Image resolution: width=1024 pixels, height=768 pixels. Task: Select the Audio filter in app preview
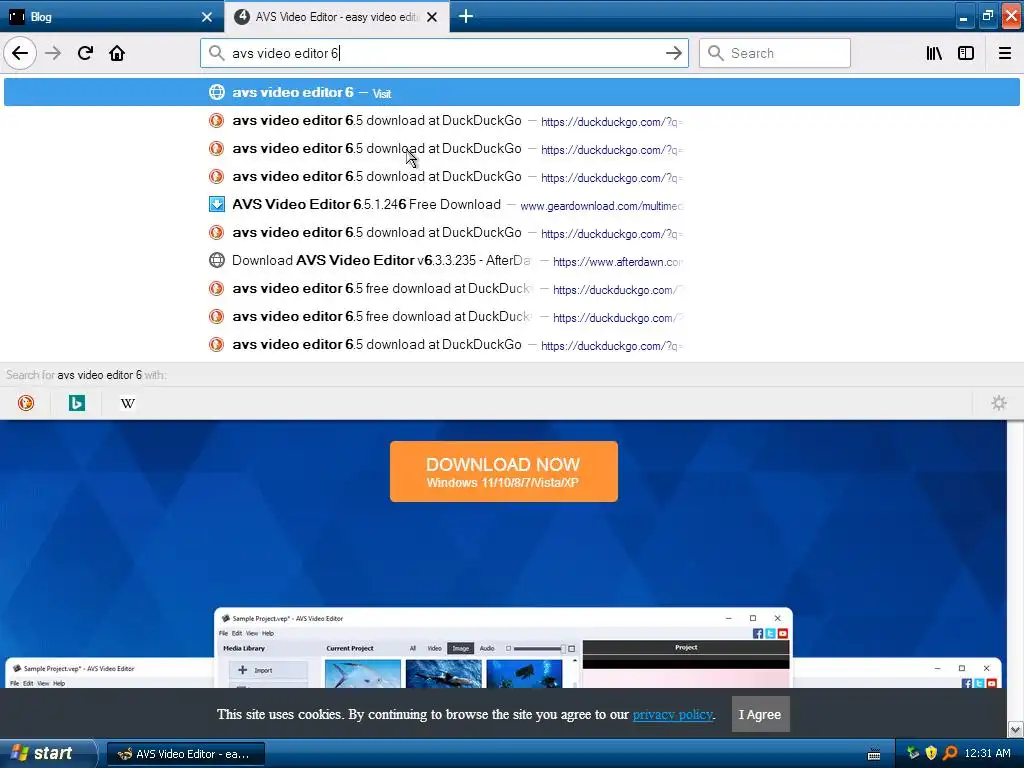coord(487,648)
